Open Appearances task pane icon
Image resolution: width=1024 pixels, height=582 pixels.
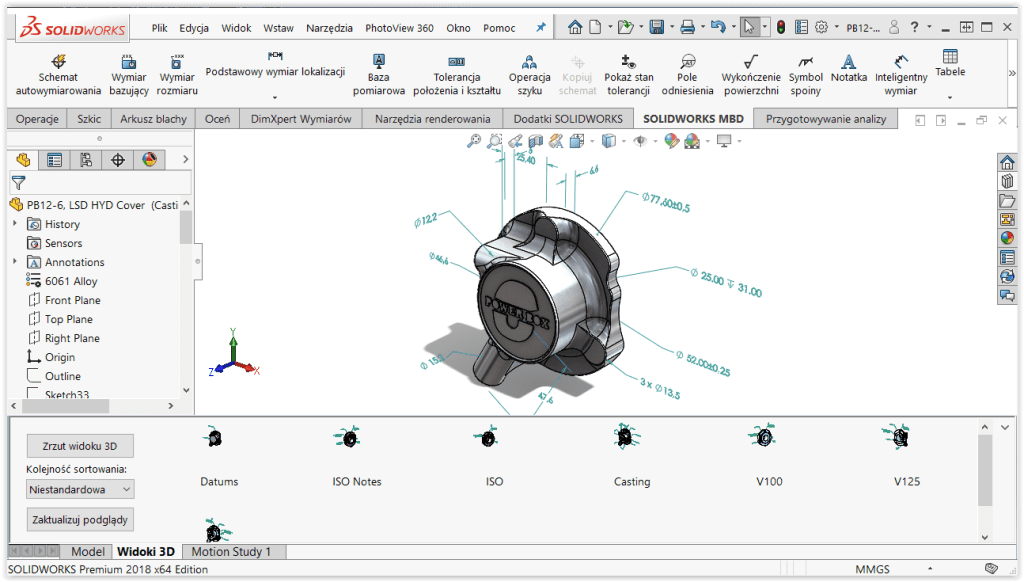pos(1007,238)
